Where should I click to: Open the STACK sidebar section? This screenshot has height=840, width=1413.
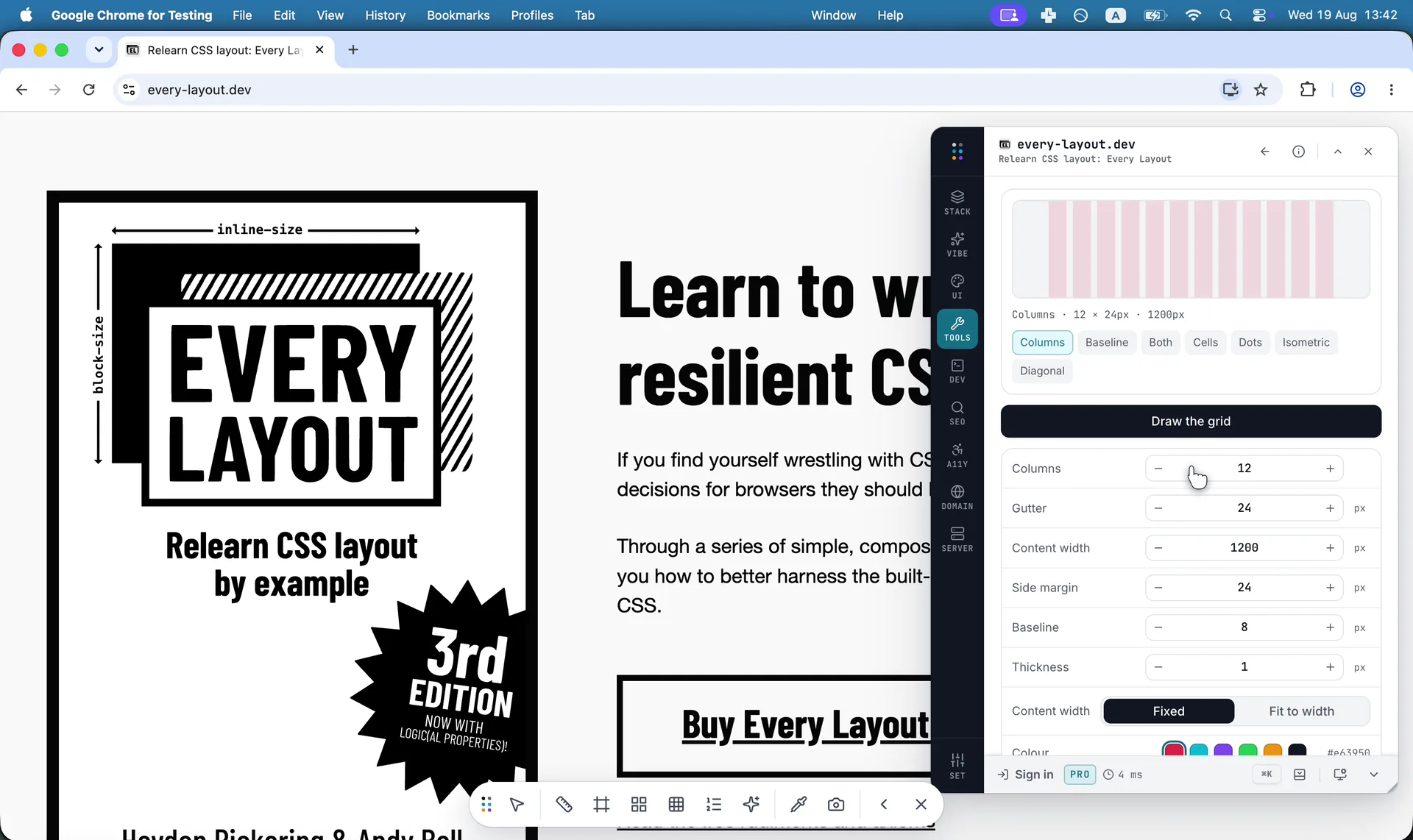tap(957, 202)
